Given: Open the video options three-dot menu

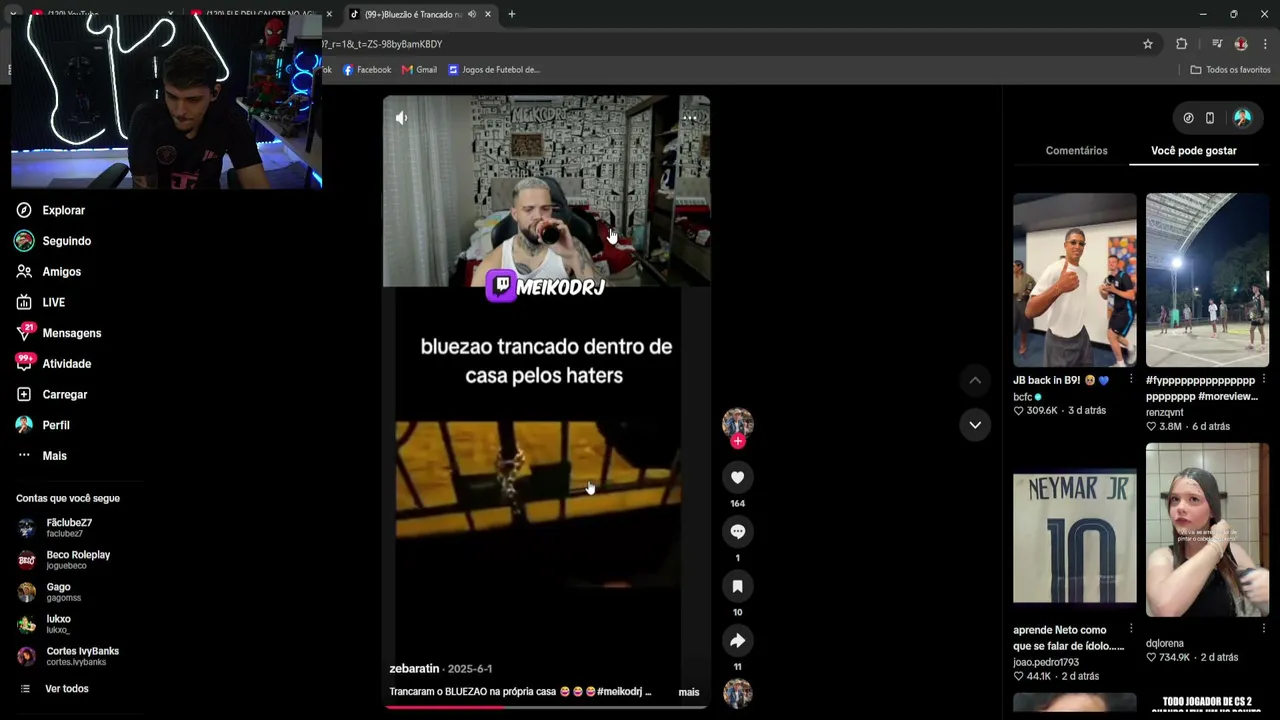Looking at the screenshot, I should click(x=690, y=118).
